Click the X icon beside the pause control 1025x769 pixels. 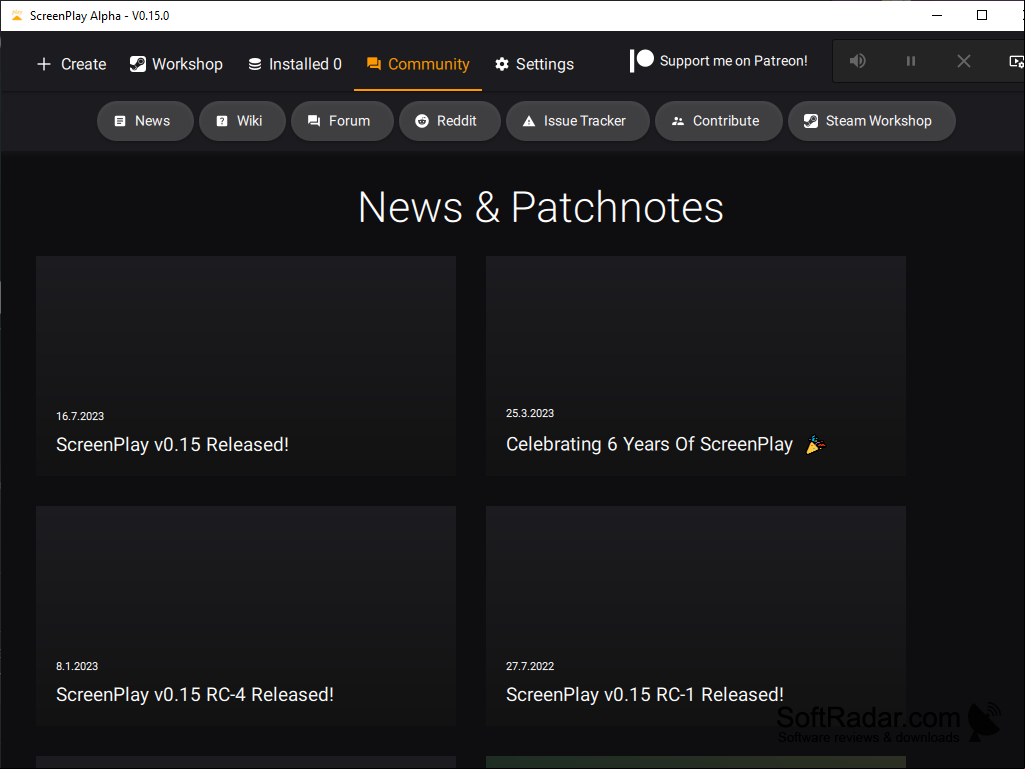pyautogui.click(x=964, y=61)
